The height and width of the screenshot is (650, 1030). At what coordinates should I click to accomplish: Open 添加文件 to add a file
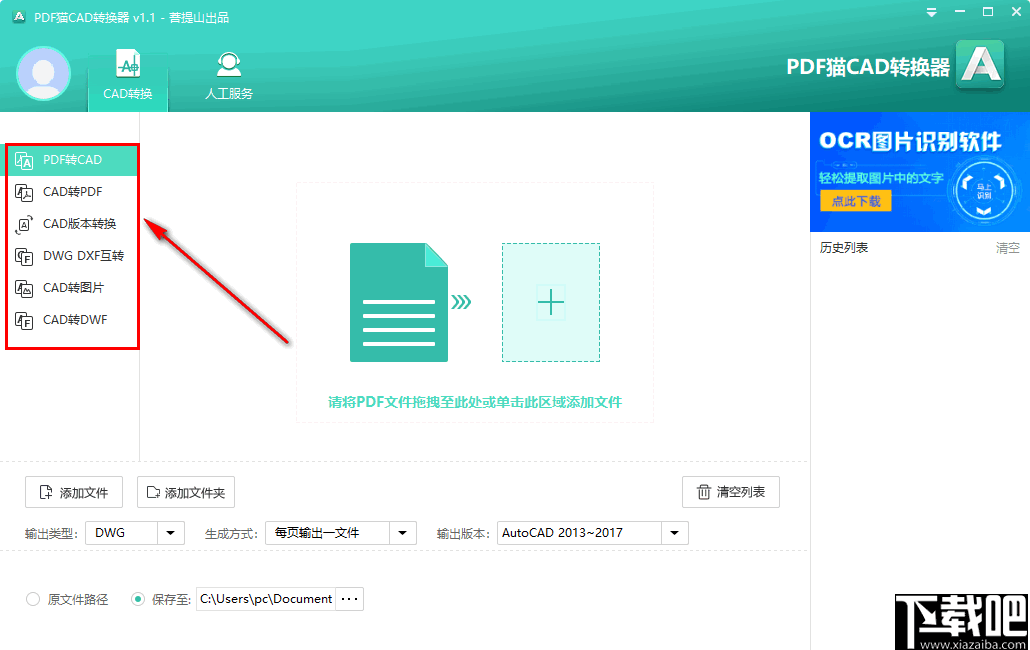coord(73,492)
